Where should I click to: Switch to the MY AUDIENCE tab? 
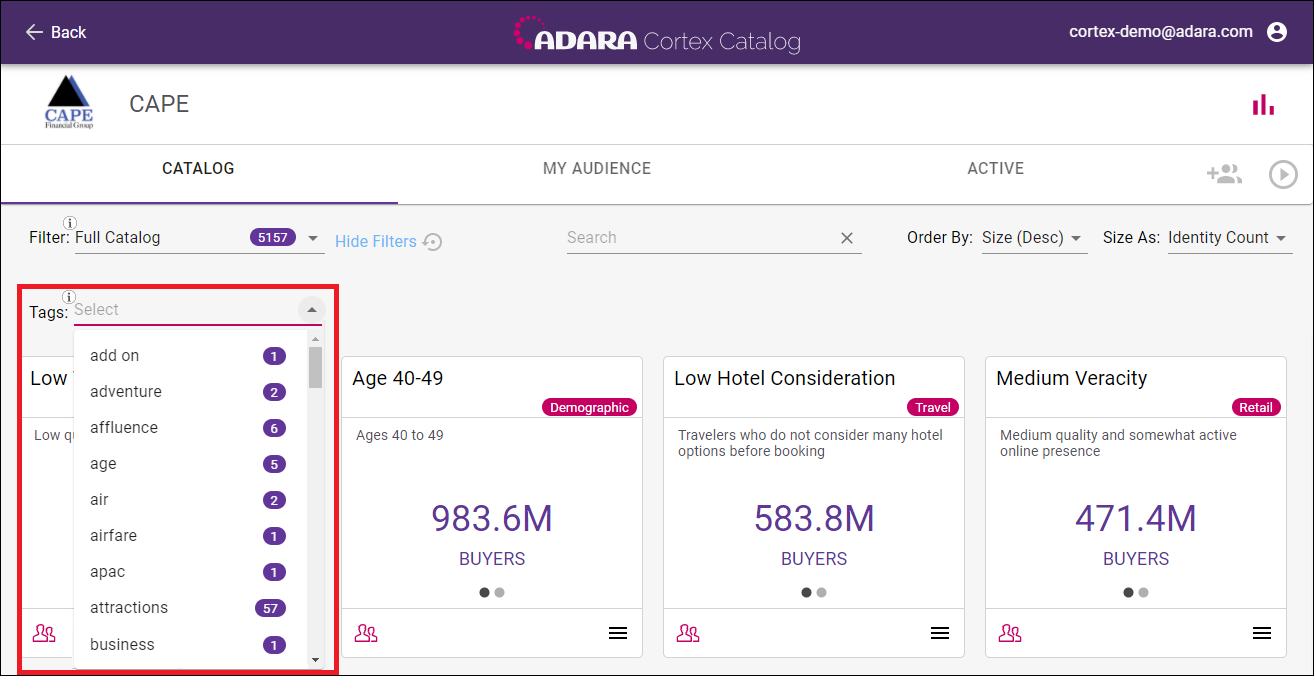597,169
